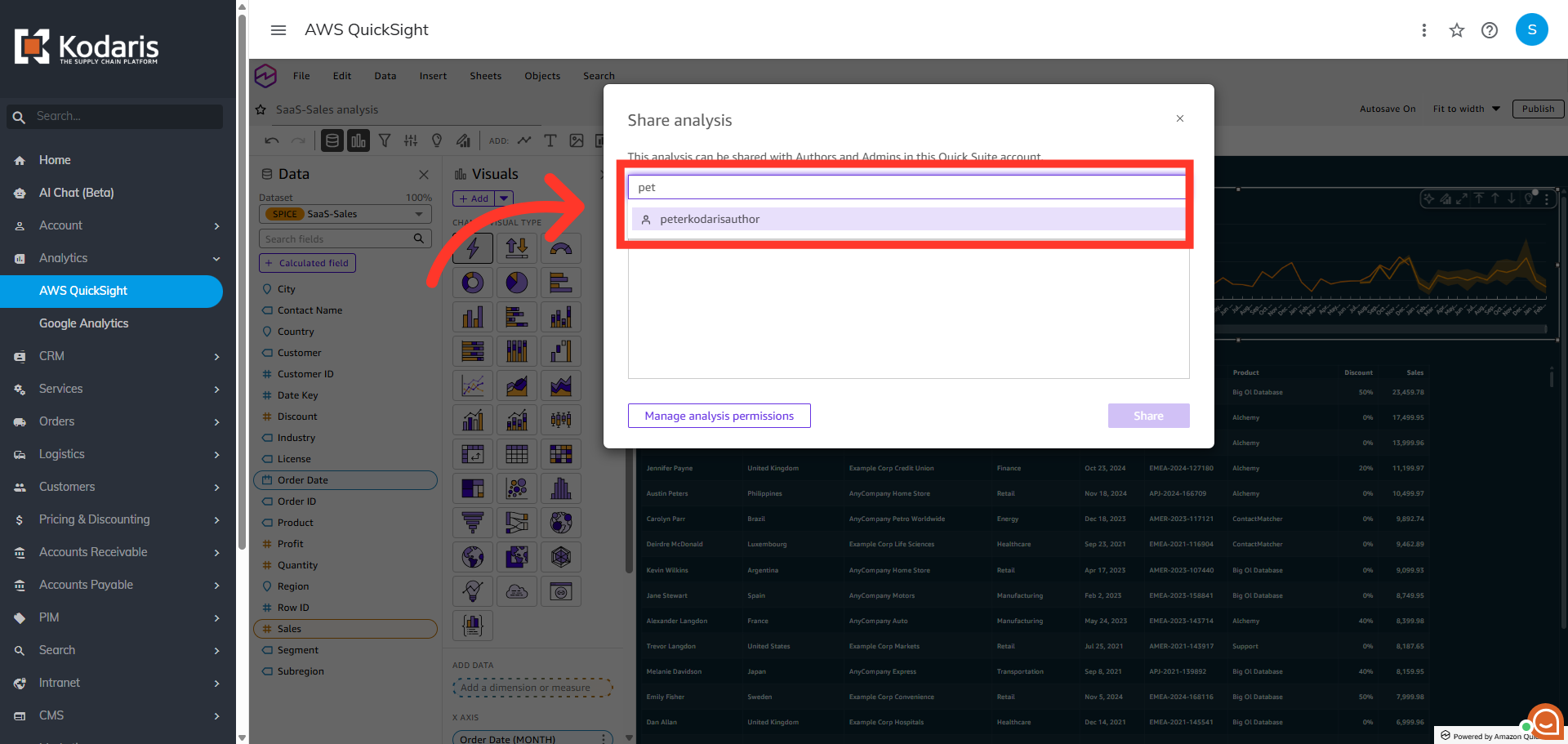Choose the KPI visual type icon

coord(517,248)
